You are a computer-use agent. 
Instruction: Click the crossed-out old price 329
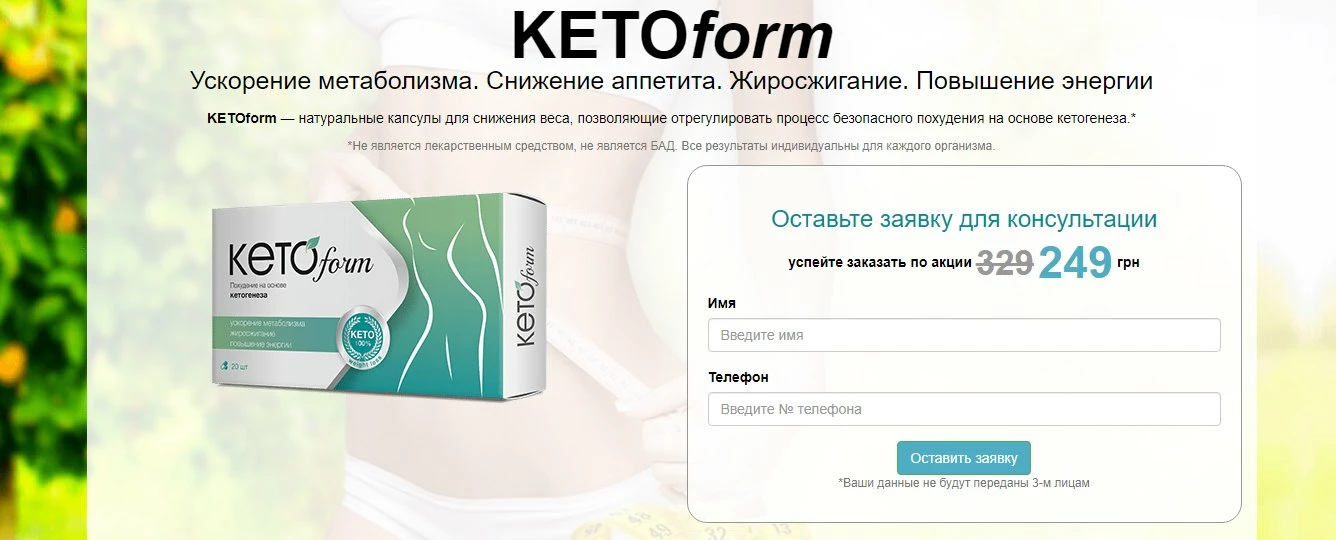pyautogui.click(x=1005, y=263)
